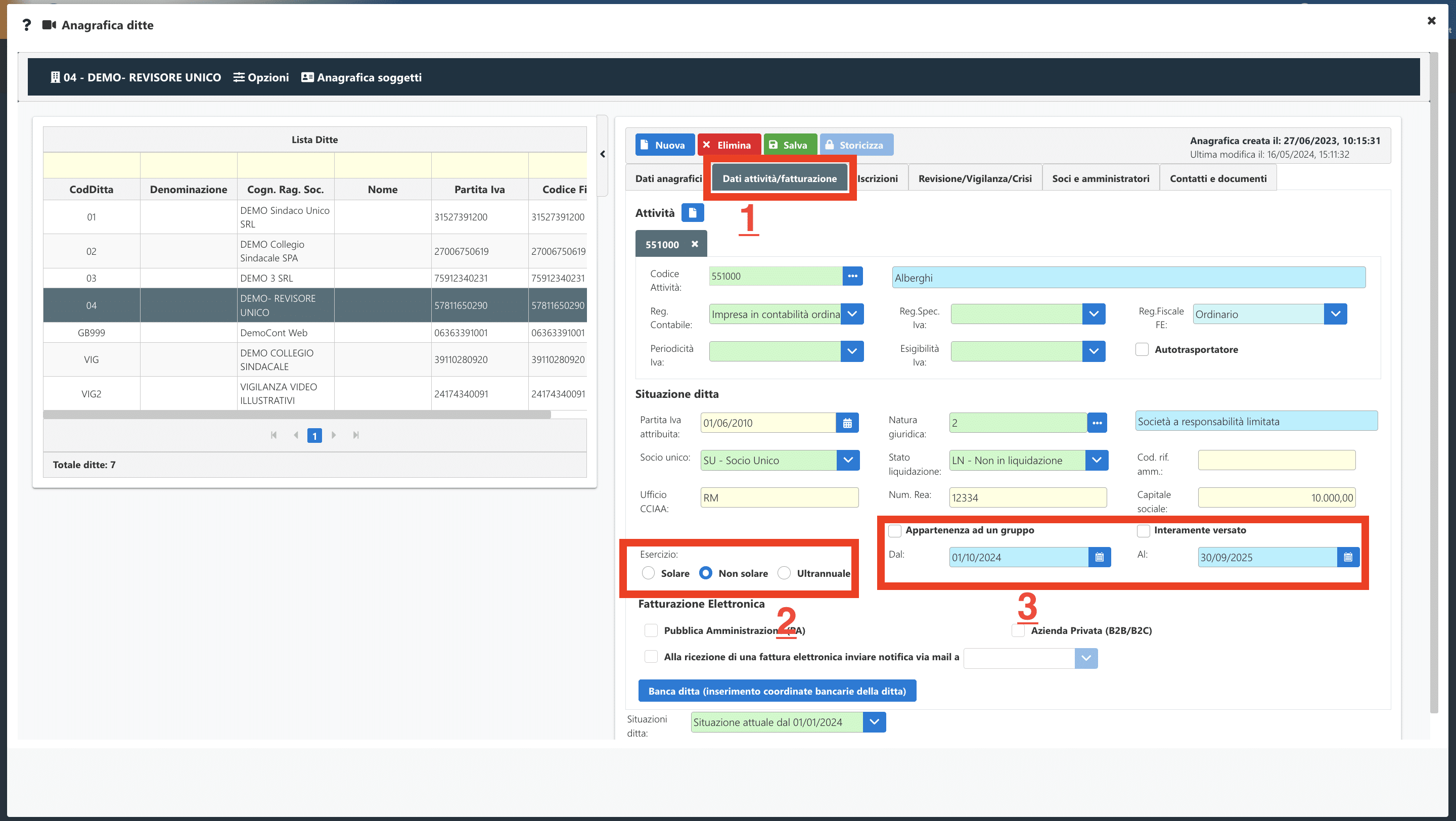Open the Dal date calendar picker

click(1100, 557)
